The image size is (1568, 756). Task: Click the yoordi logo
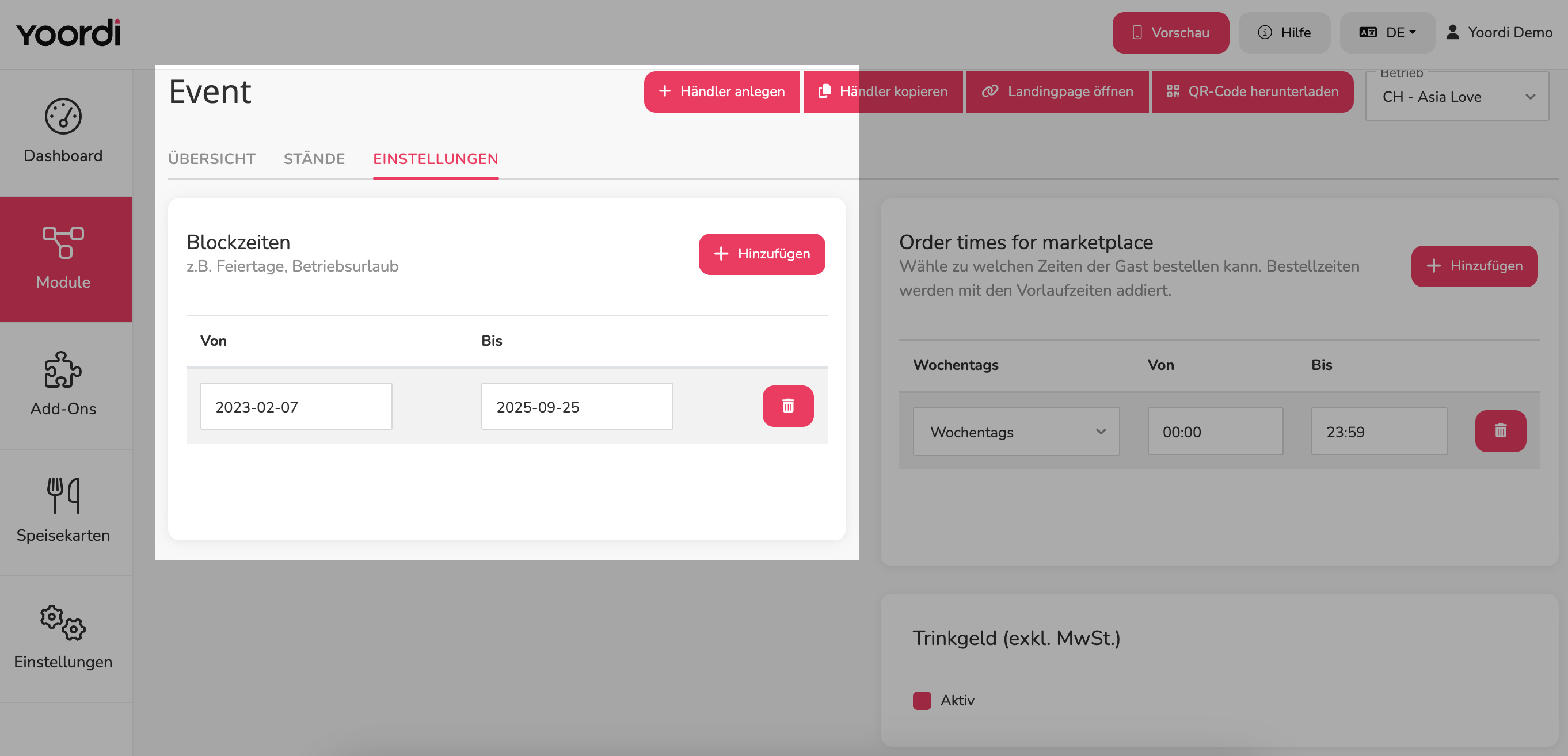68,33
